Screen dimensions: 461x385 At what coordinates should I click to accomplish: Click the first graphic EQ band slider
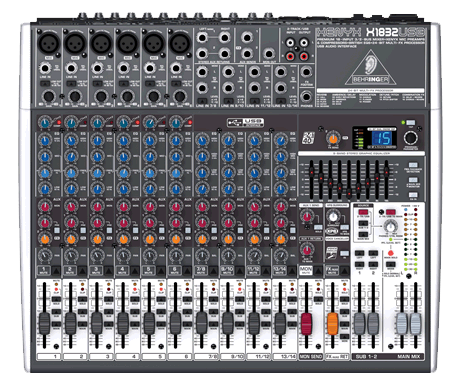tap(311, 172)
